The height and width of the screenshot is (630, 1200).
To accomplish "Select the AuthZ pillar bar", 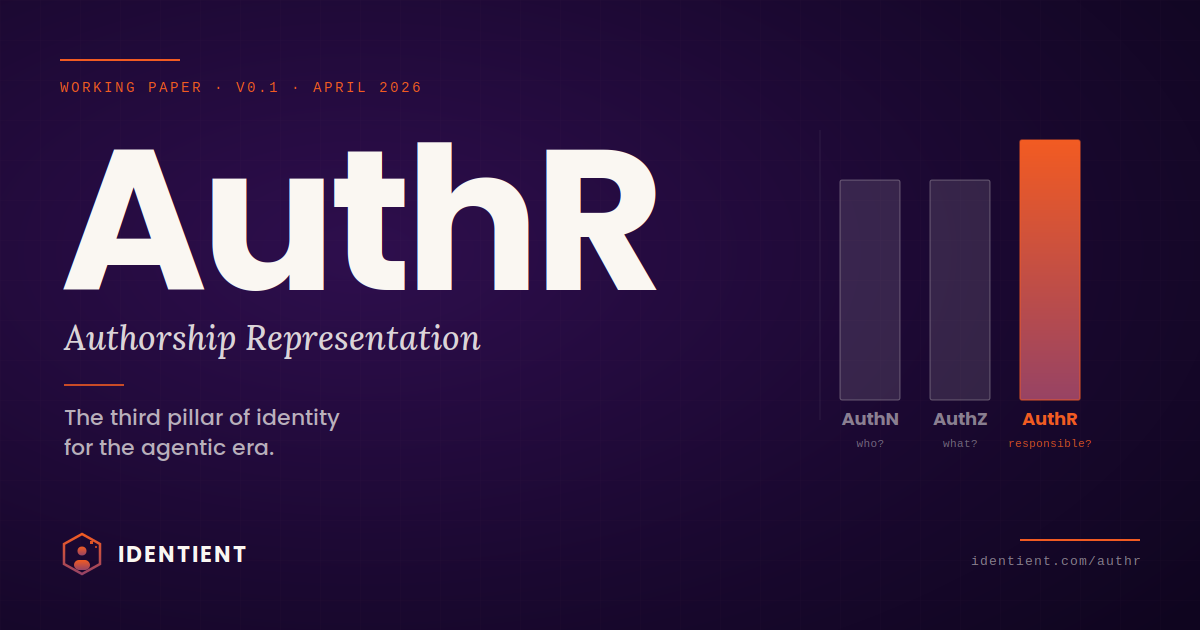I will click(x=960, y=290).
